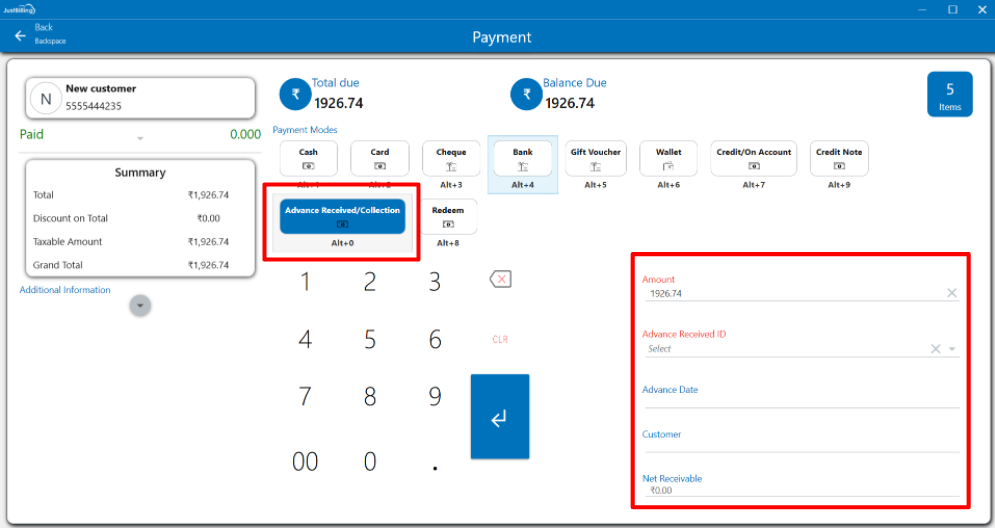The height and width of the screenshot is (528, 995).
Task: Select Cash payment mode
Action: pos(309,158)
